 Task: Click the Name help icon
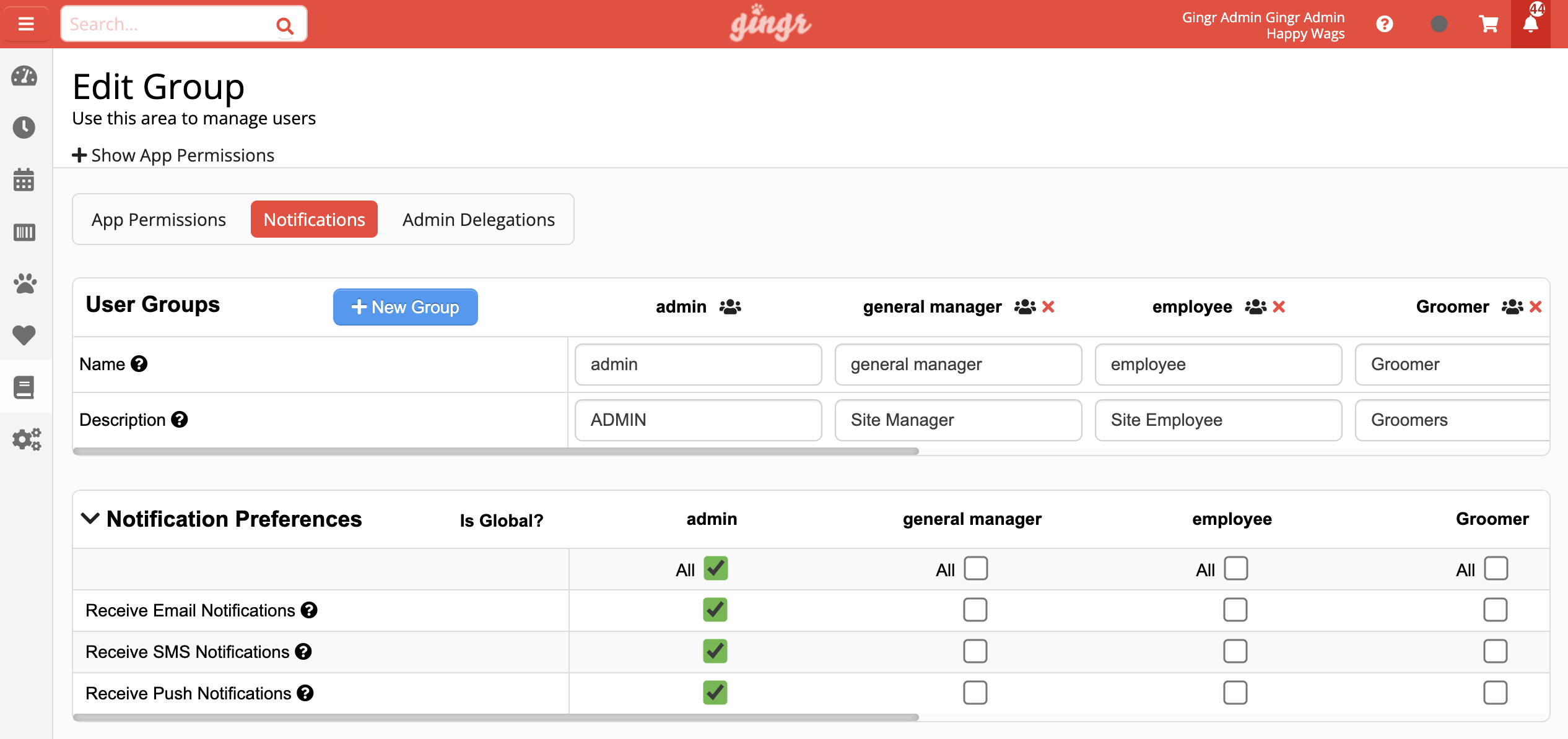[139, 364]
